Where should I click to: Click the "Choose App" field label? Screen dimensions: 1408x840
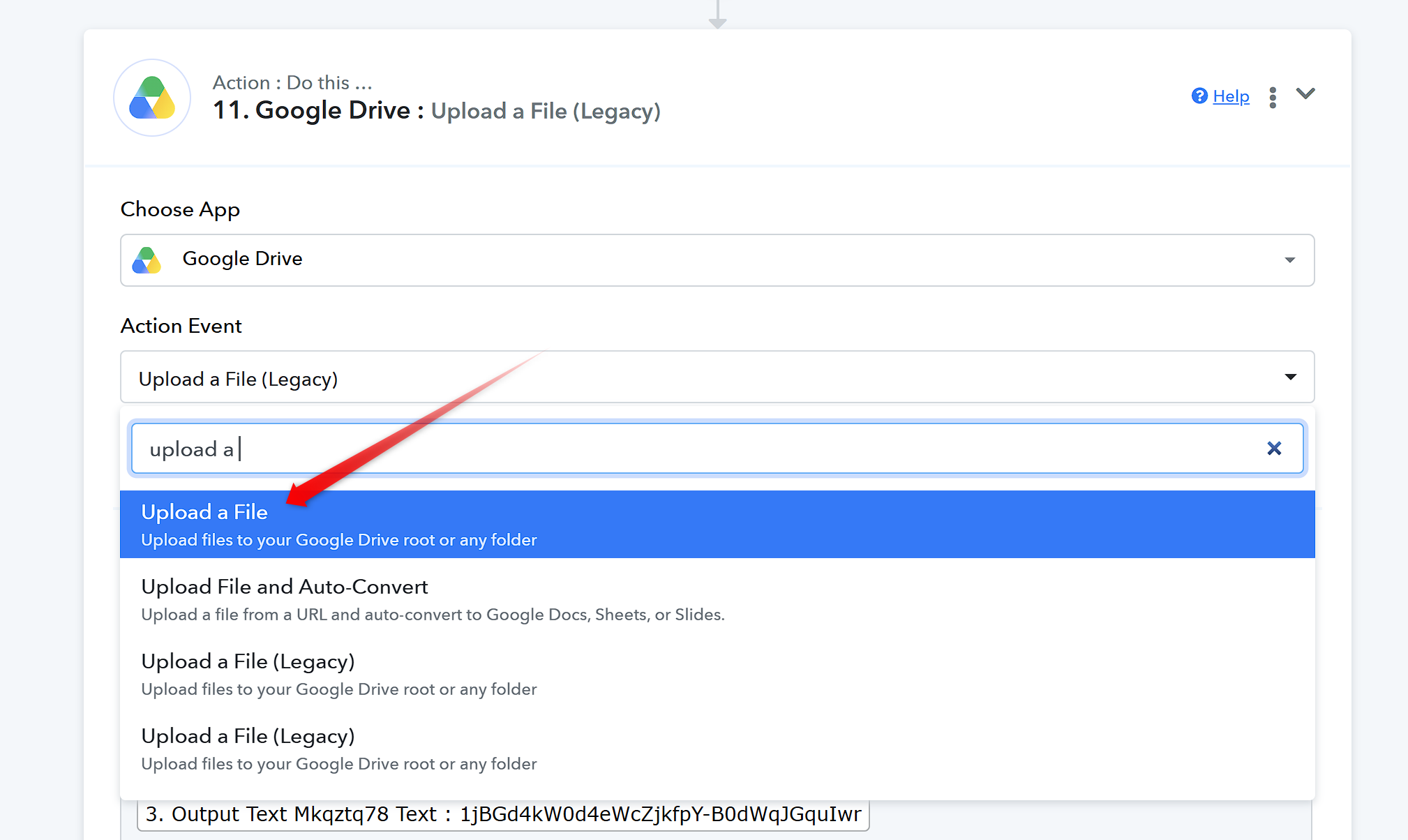[x=180, y=209]
